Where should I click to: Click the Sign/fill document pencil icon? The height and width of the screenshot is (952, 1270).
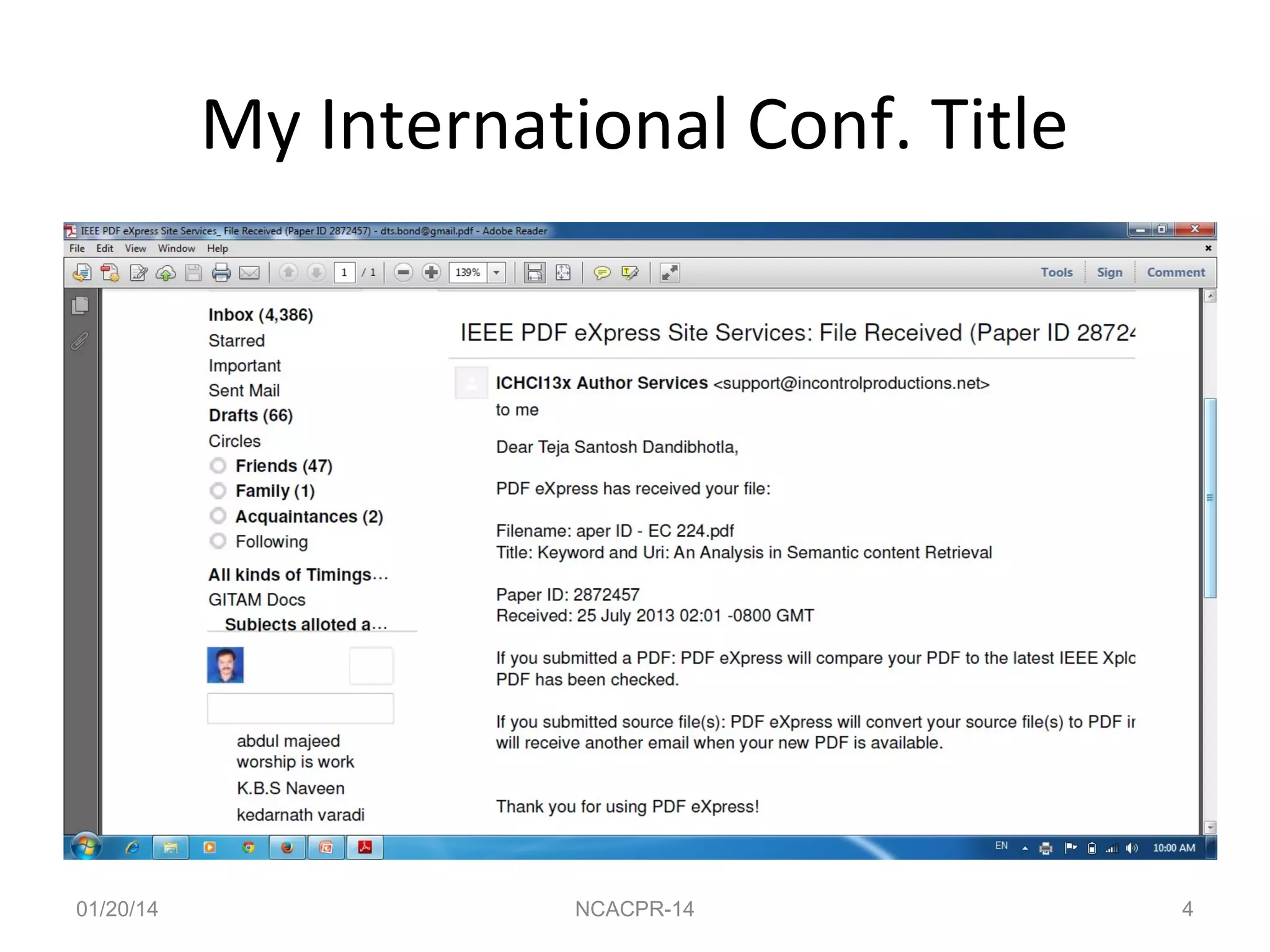point(138,273)
